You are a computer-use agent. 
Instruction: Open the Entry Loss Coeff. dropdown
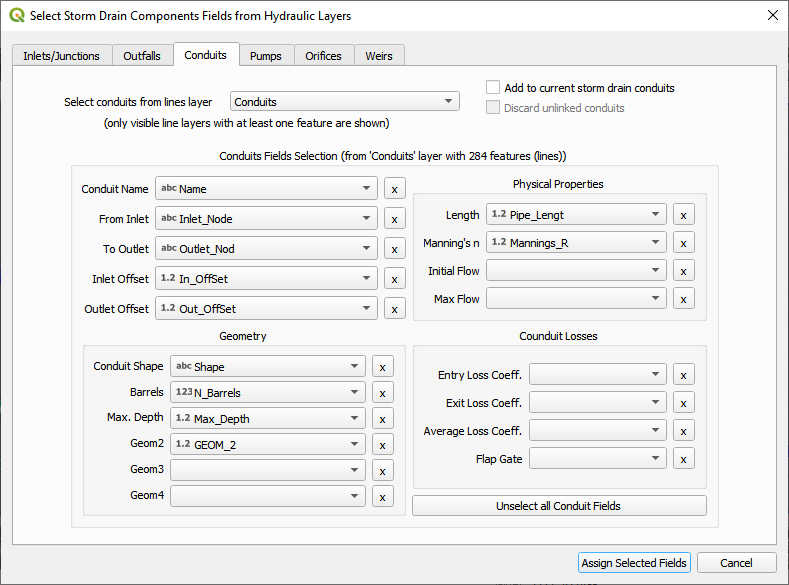tap(597, 375)
